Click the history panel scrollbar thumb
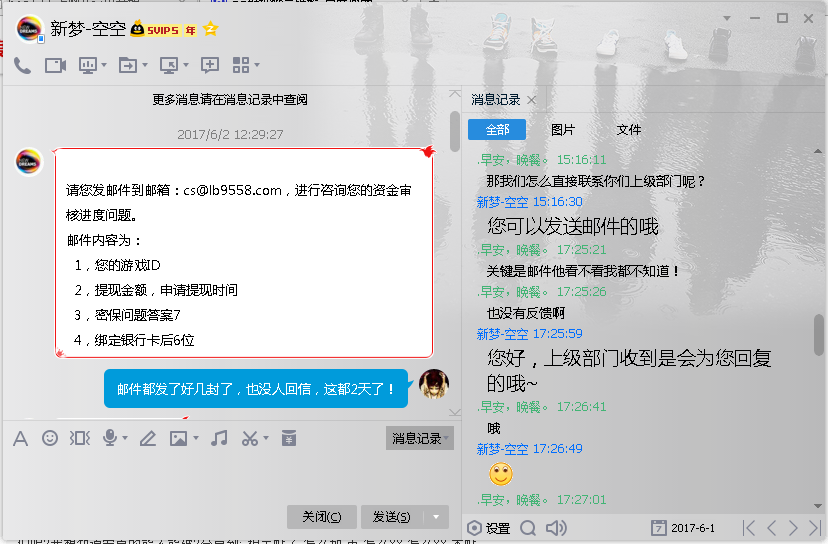Viewport: 828px width, 544px height. click(x=818, y=334)
